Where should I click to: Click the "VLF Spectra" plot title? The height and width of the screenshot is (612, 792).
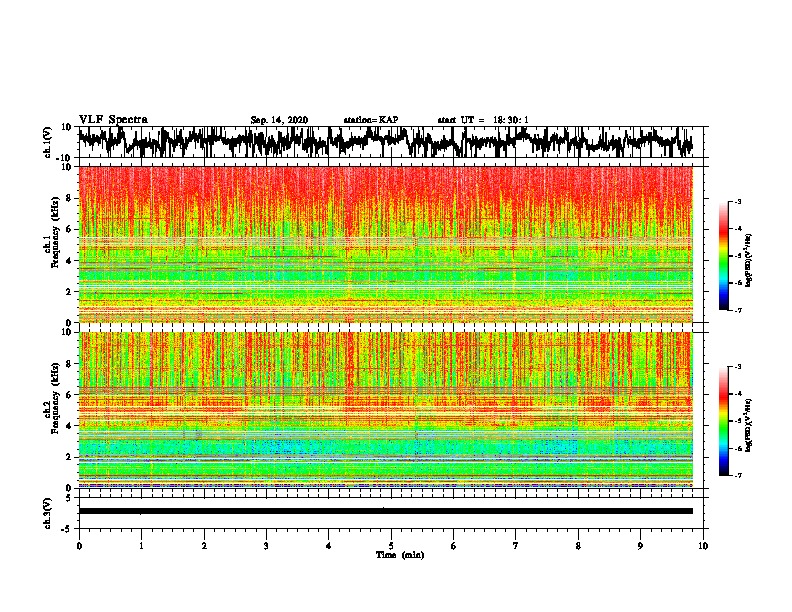pos(113,120)
